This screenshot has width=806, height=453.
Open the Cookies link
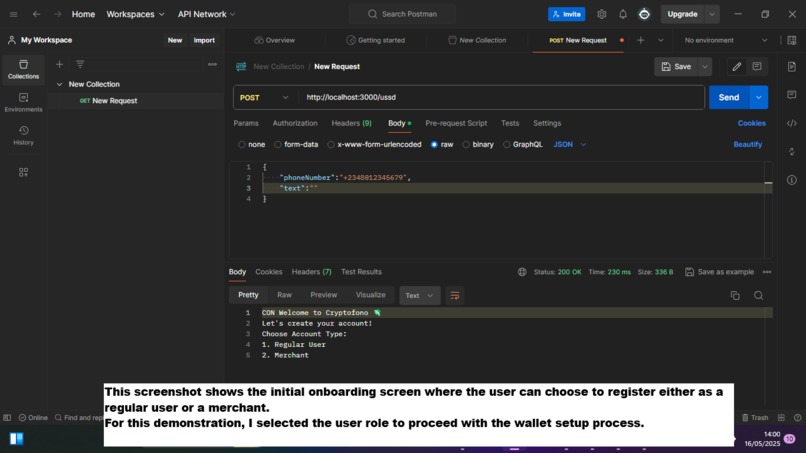[752, 123]
